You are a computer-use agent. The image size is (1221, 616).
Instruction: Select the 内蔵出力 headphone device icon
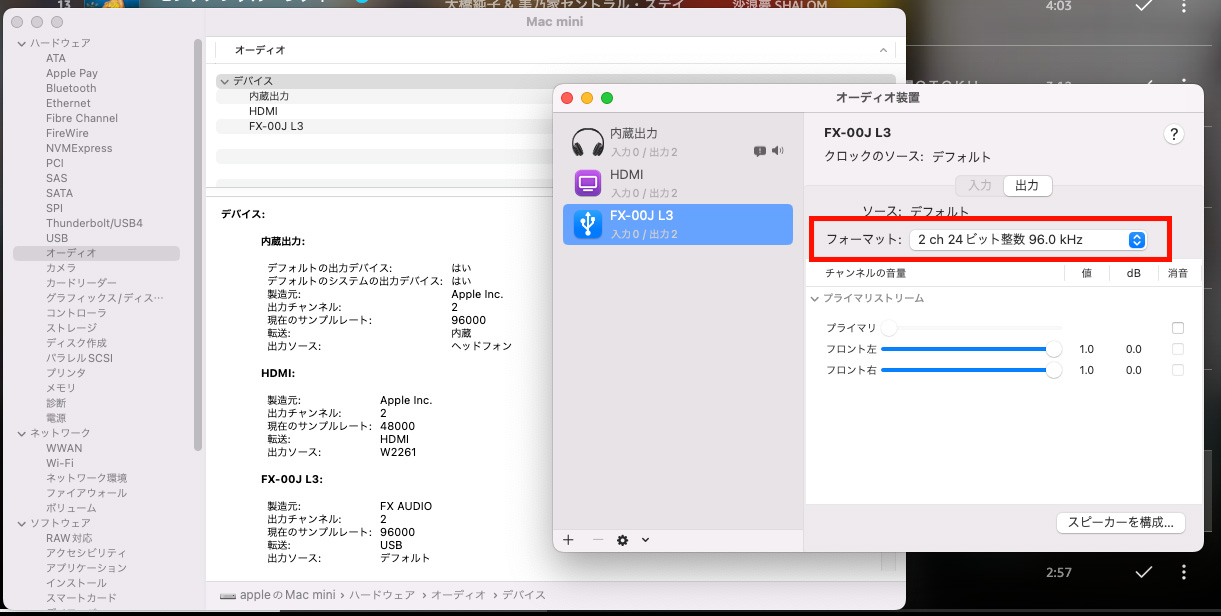[x=588, y=142]
